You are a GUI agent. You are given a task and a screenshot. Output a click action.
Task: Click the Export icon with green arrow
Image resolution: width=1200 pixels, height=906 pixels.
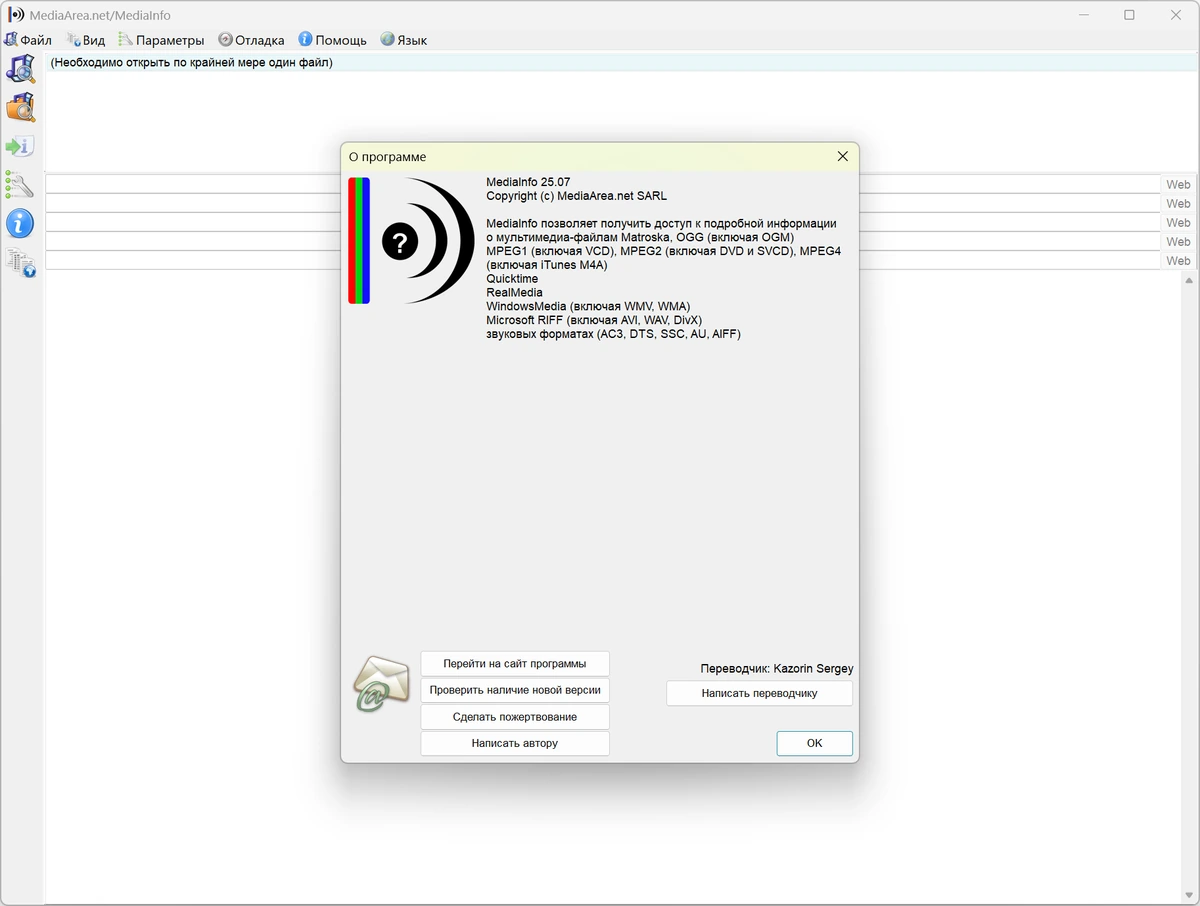pyautogui.click(x=21, y=146)
